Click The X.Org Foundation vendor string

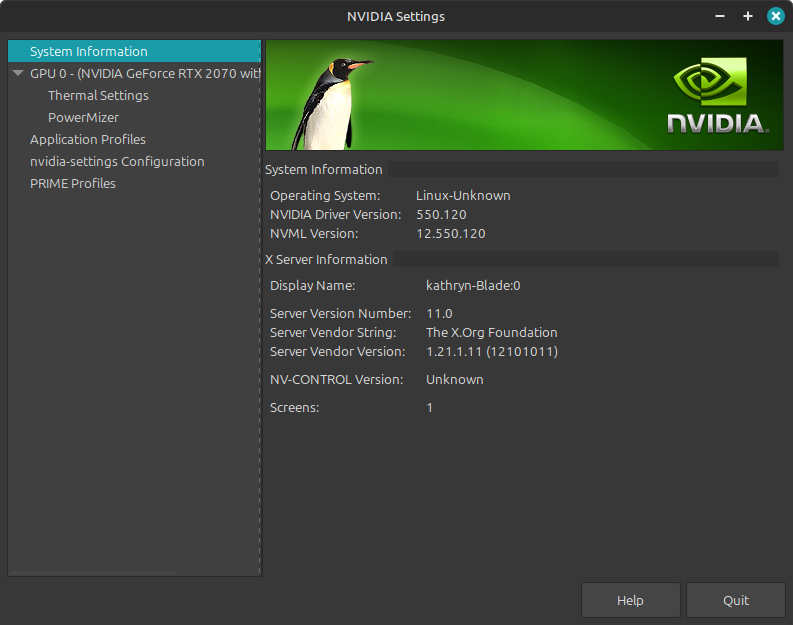click(492, 333)
